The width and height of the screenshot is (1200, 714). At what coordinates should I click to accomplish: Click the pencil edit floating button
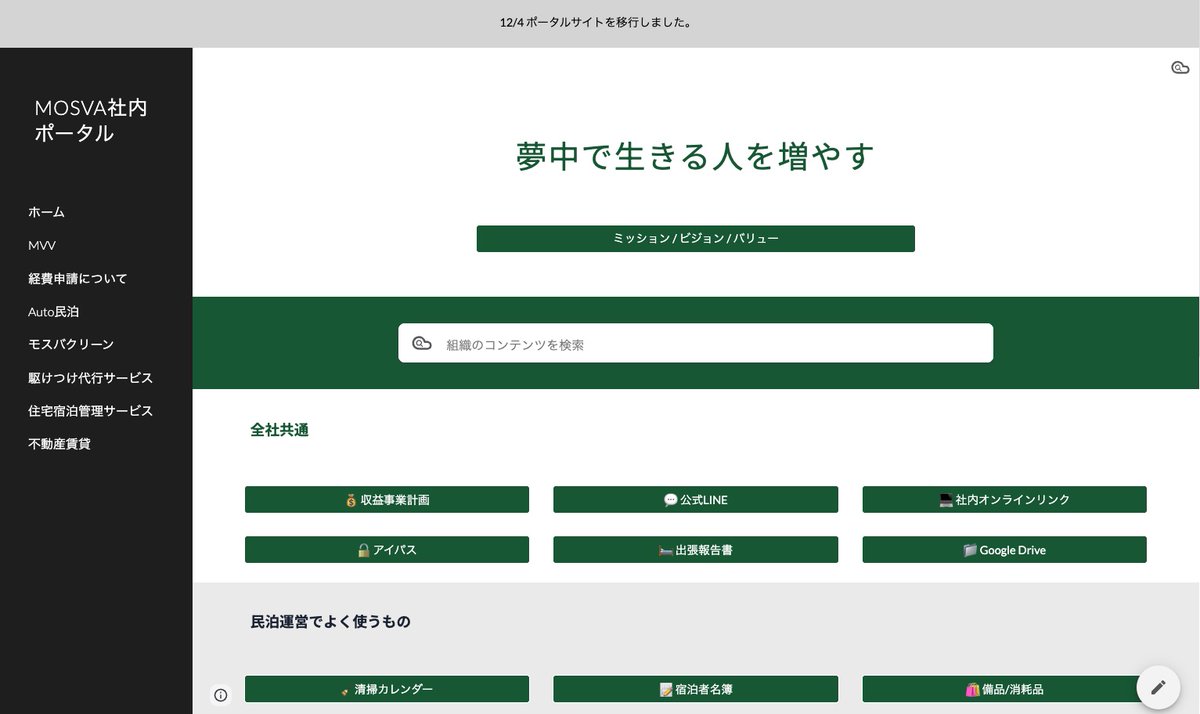pyautogui.click(x=1158, y=687)
